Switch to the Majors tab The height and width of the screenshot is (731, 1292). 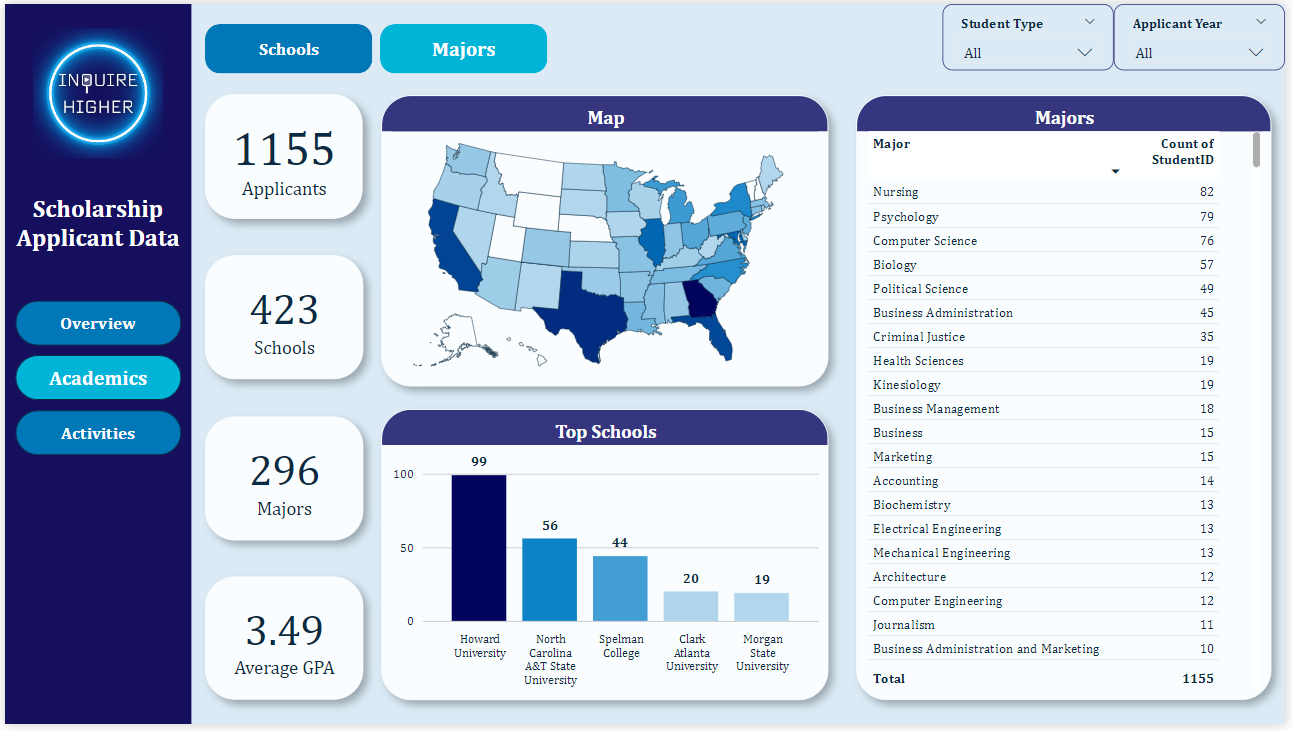[463, 49]
